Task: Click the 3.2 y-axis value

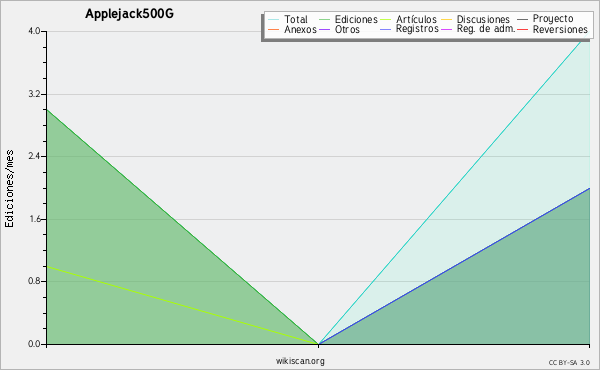Action: 34,94
